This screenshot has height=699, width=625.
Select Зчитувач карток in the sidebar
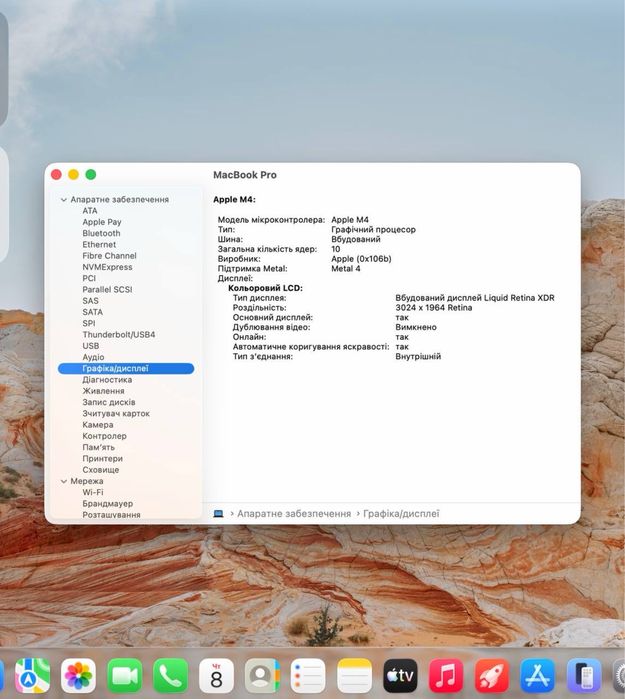116,413
